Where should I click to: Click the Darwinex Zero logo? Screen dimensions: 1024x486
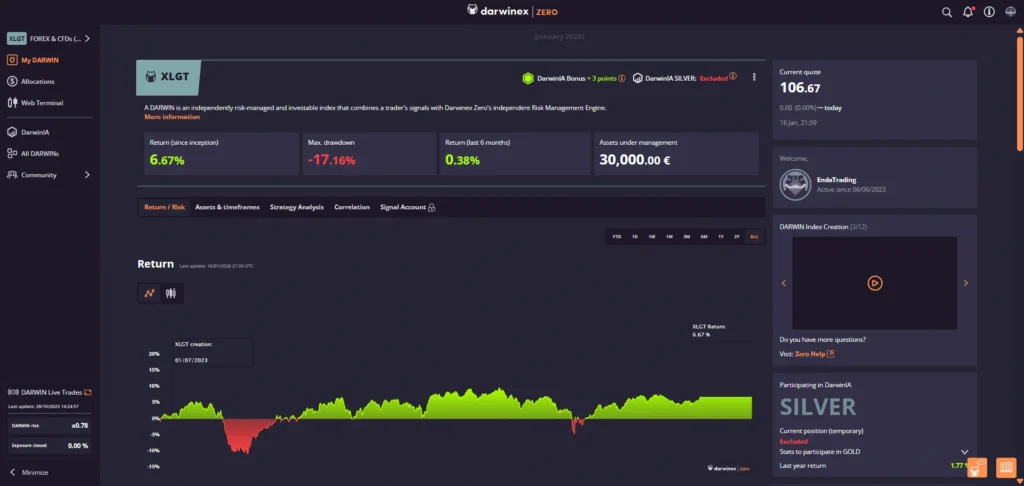tap(512, 11)
